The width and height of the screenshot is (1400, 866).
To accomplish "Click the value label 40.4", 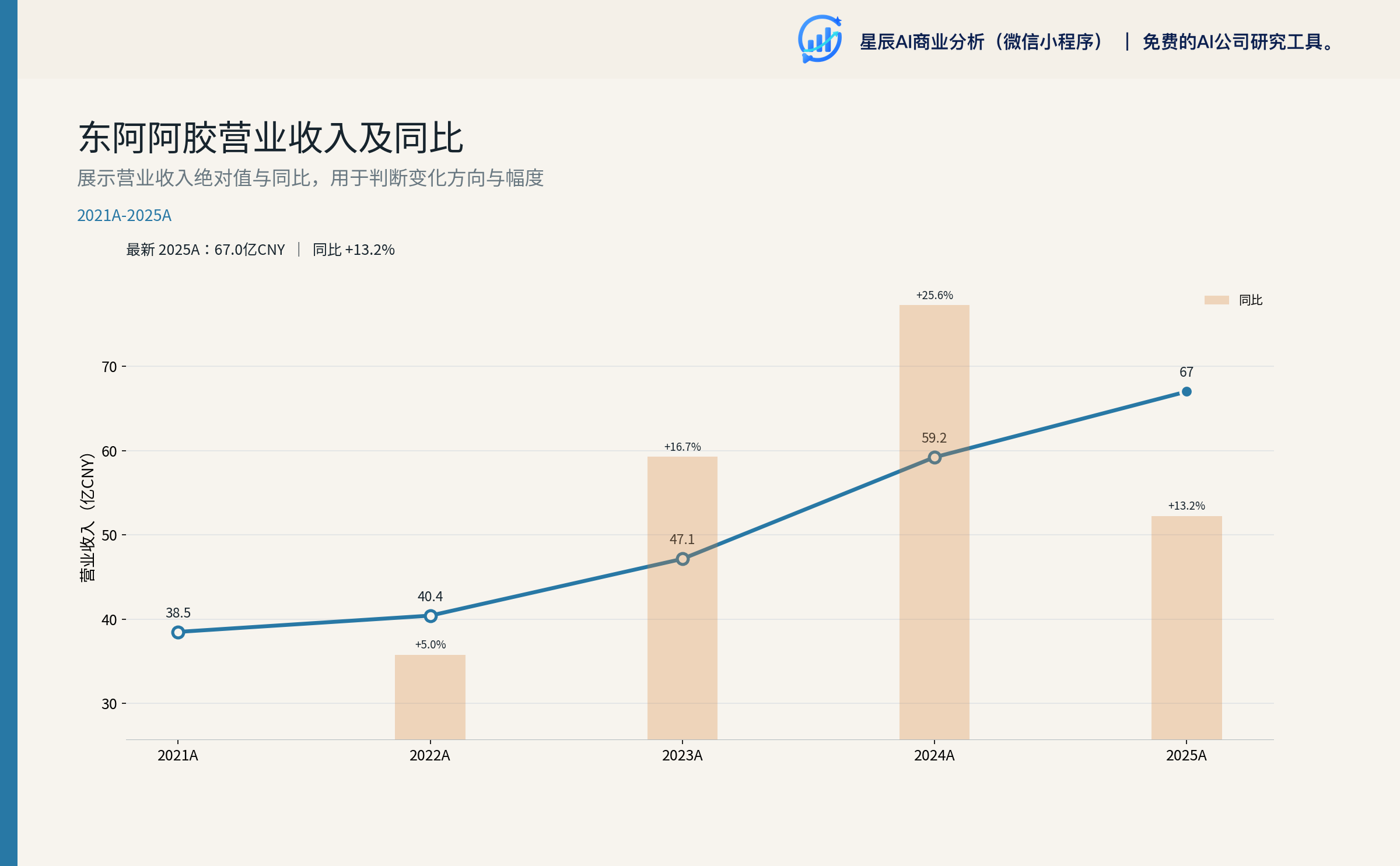I will click(x=430, y=597).
